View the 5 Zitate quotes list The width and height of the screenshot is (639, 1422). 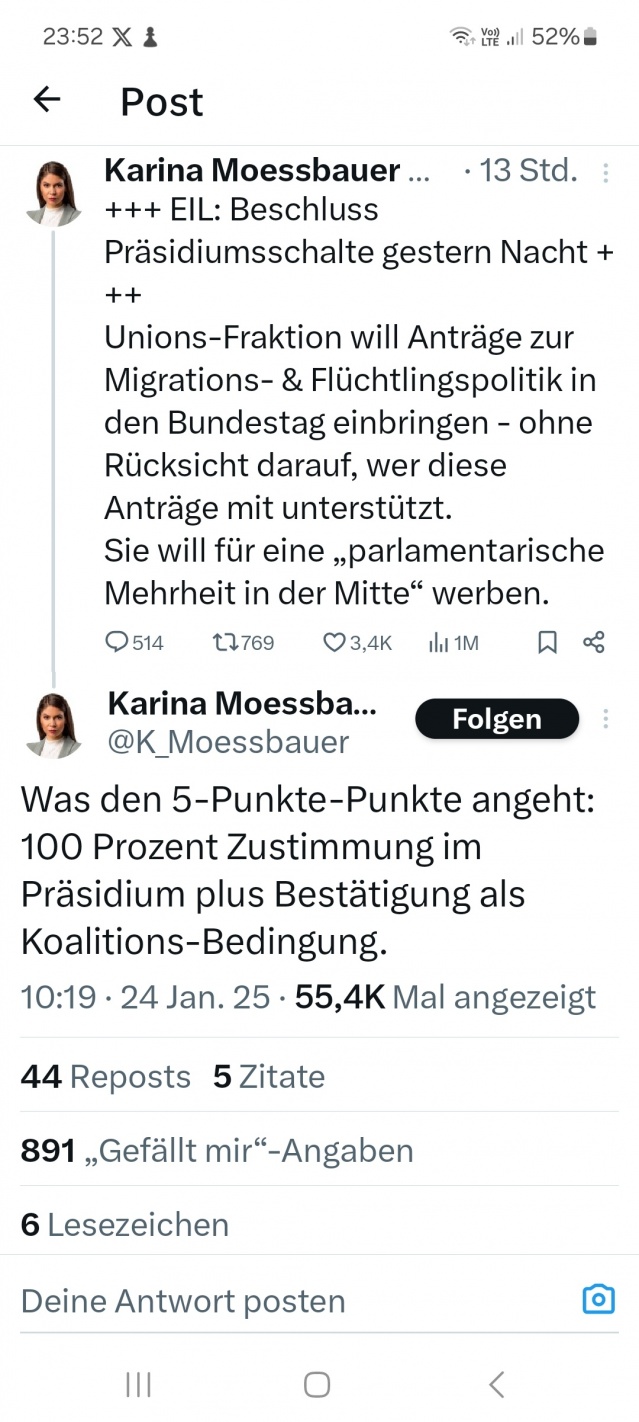point(269,1076)
